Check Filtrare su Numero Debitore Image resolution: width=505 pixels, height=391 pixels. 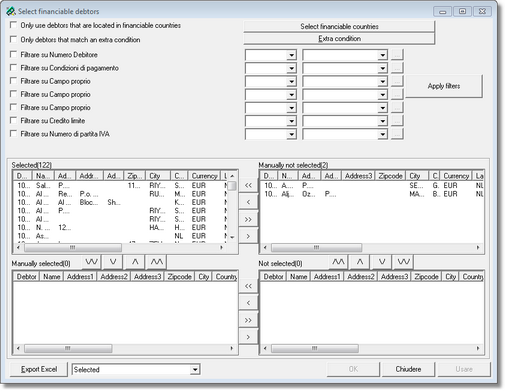(x=13, y=54)
